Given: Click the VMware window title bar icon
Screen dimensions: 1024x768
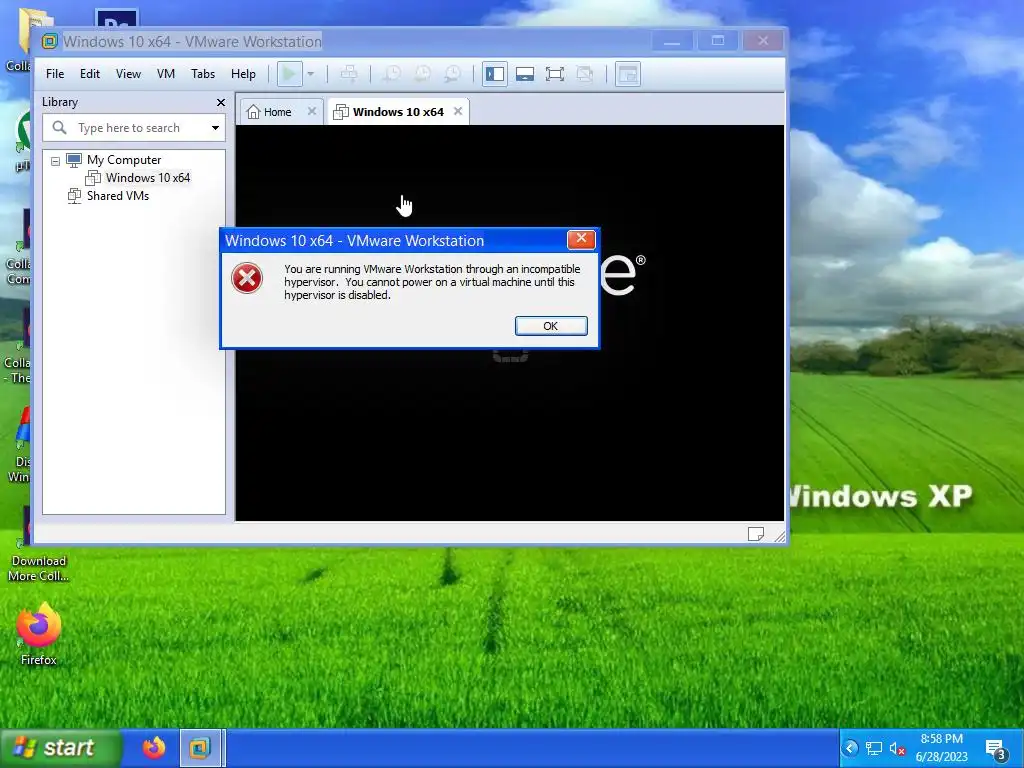Looking at the screenshot, I should coord(50,42).
